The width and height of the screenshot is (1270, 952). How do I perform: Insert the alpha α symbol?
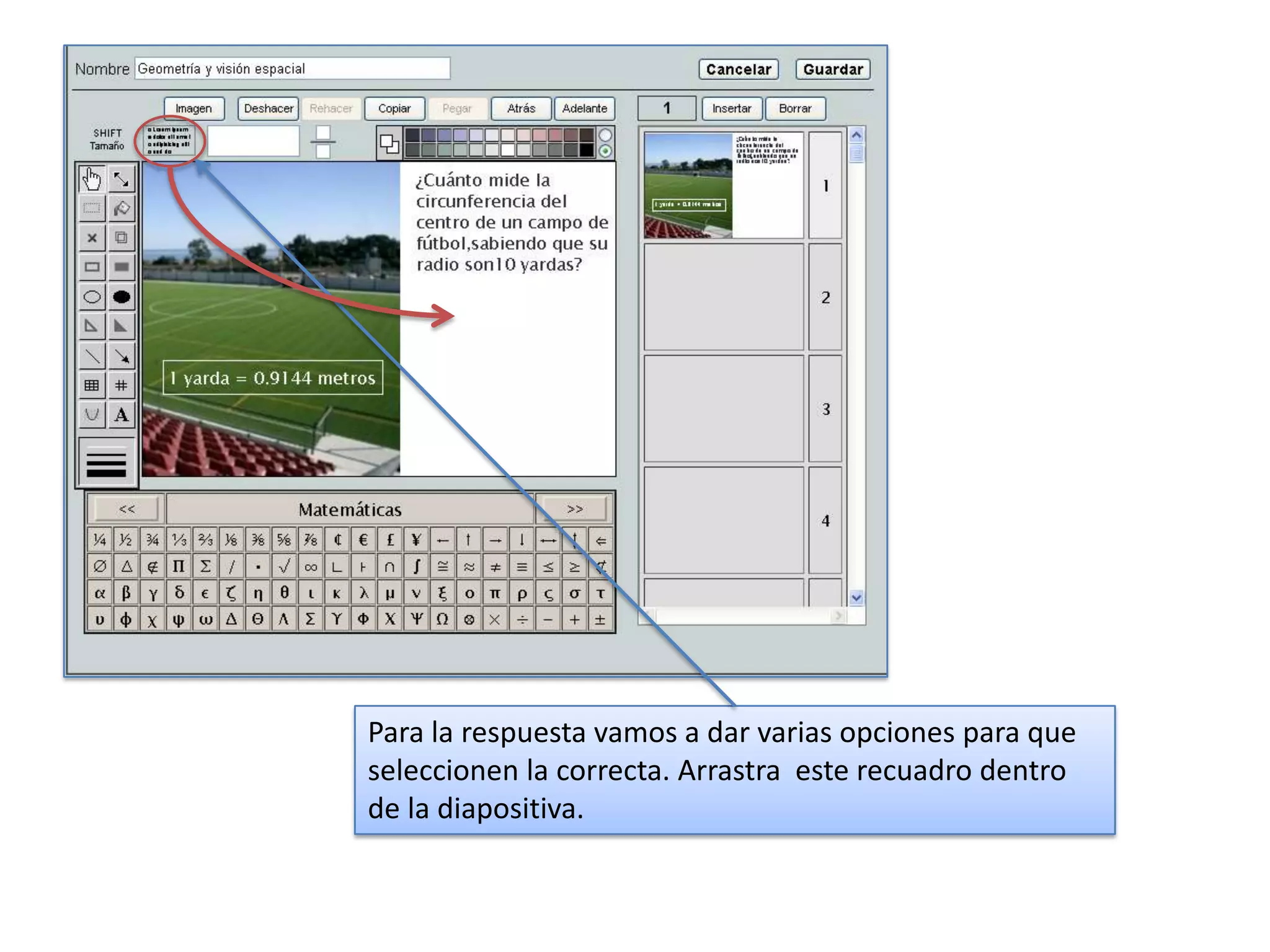[99, 593]
